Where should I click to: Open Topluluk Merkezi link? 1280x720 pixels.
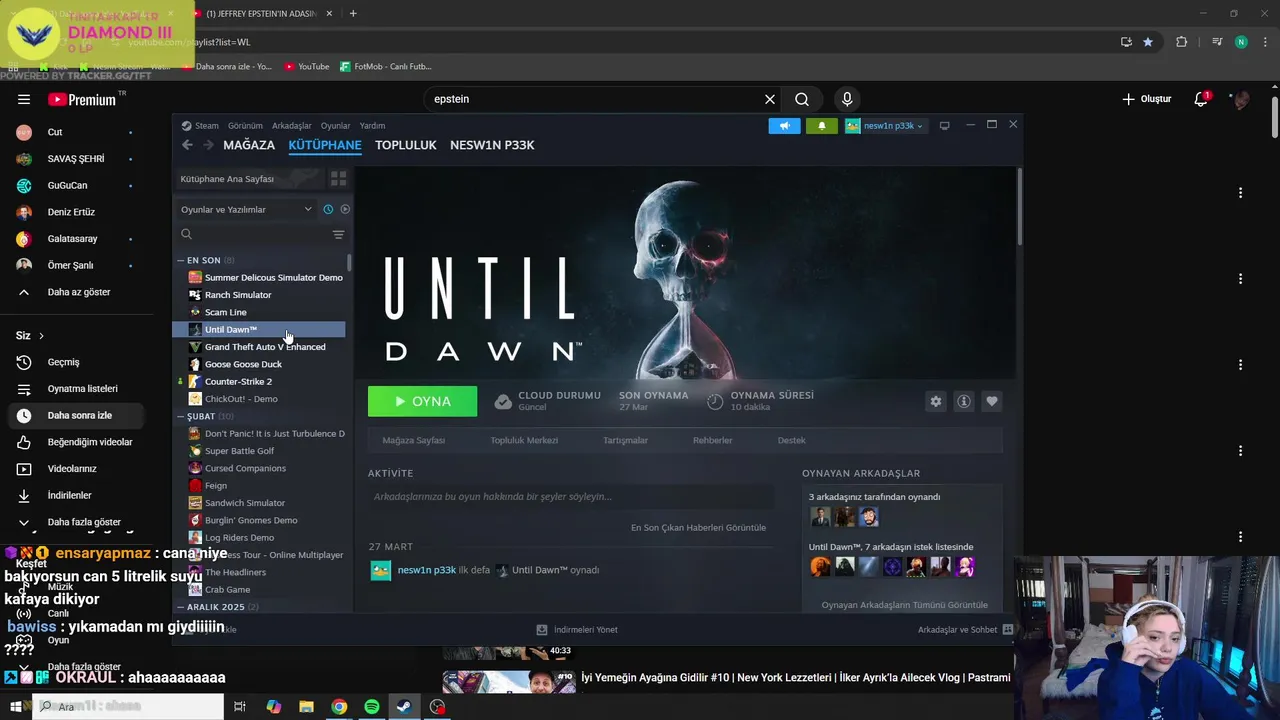click(x=524, y=440)
